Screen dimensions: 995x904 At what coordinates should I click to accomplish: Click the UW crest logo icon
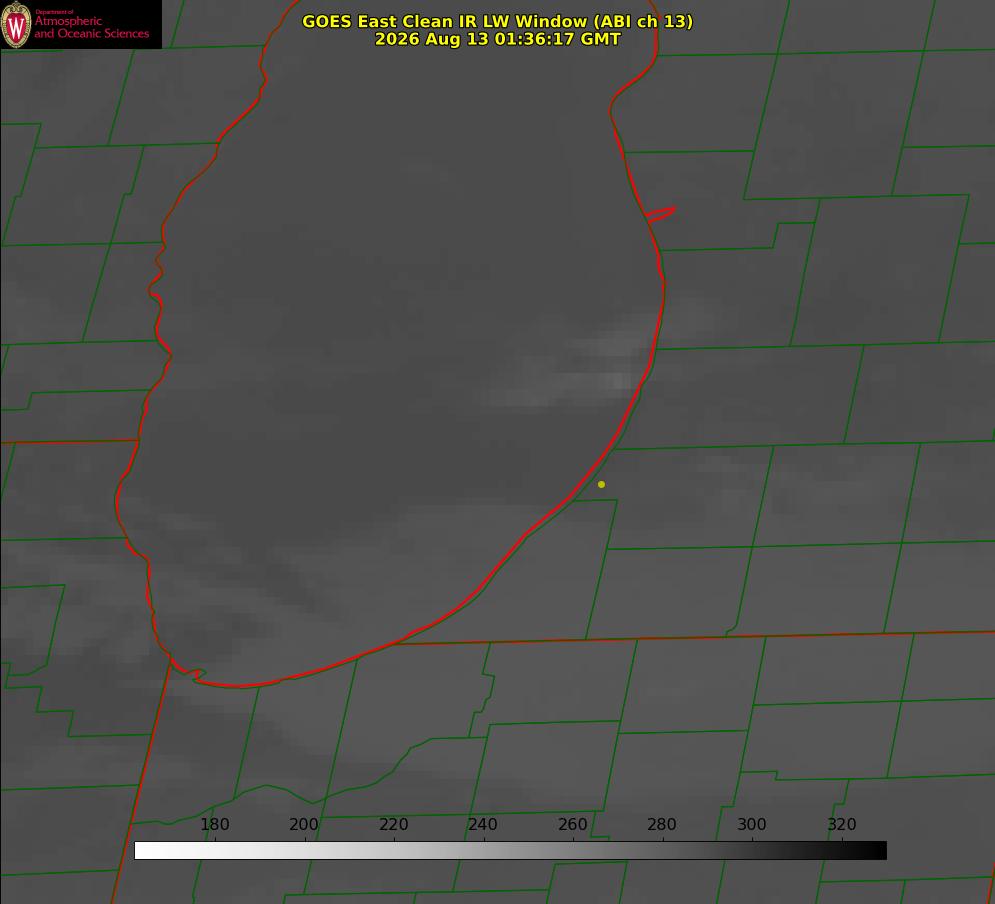16,24
